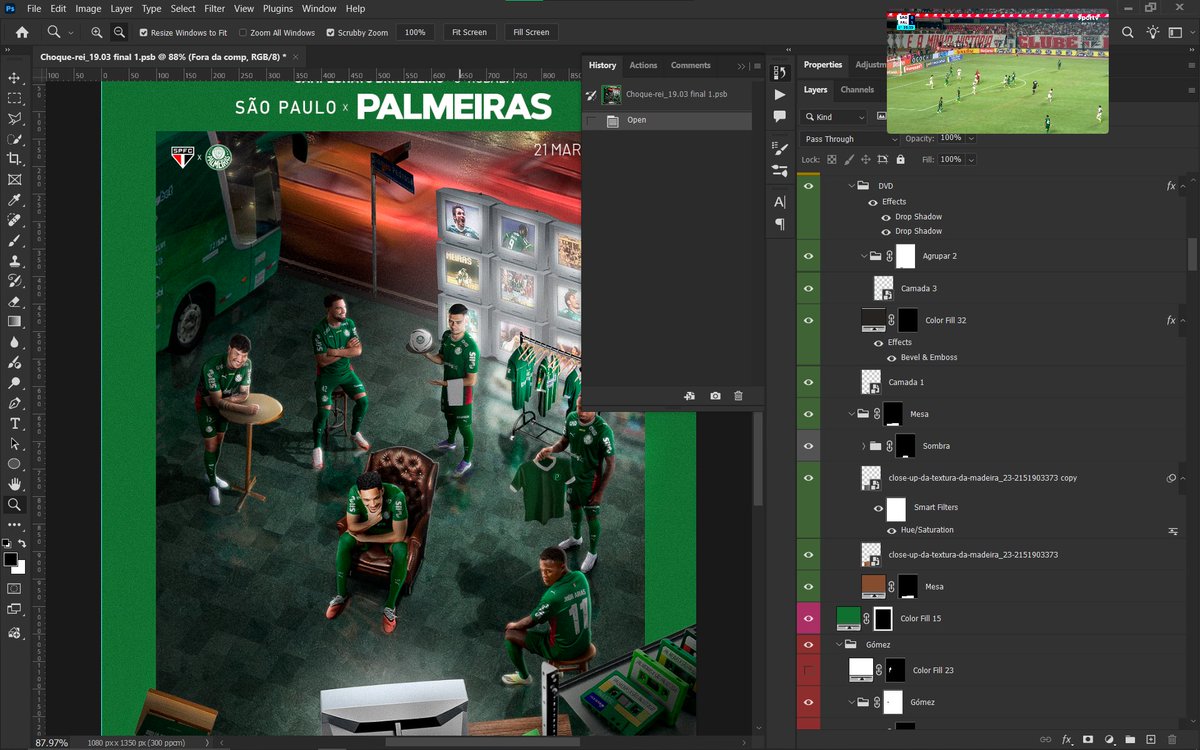Create new fill or adjustment layer
The height and width of the screenshot is (750, 1200).
point(1109,739)
